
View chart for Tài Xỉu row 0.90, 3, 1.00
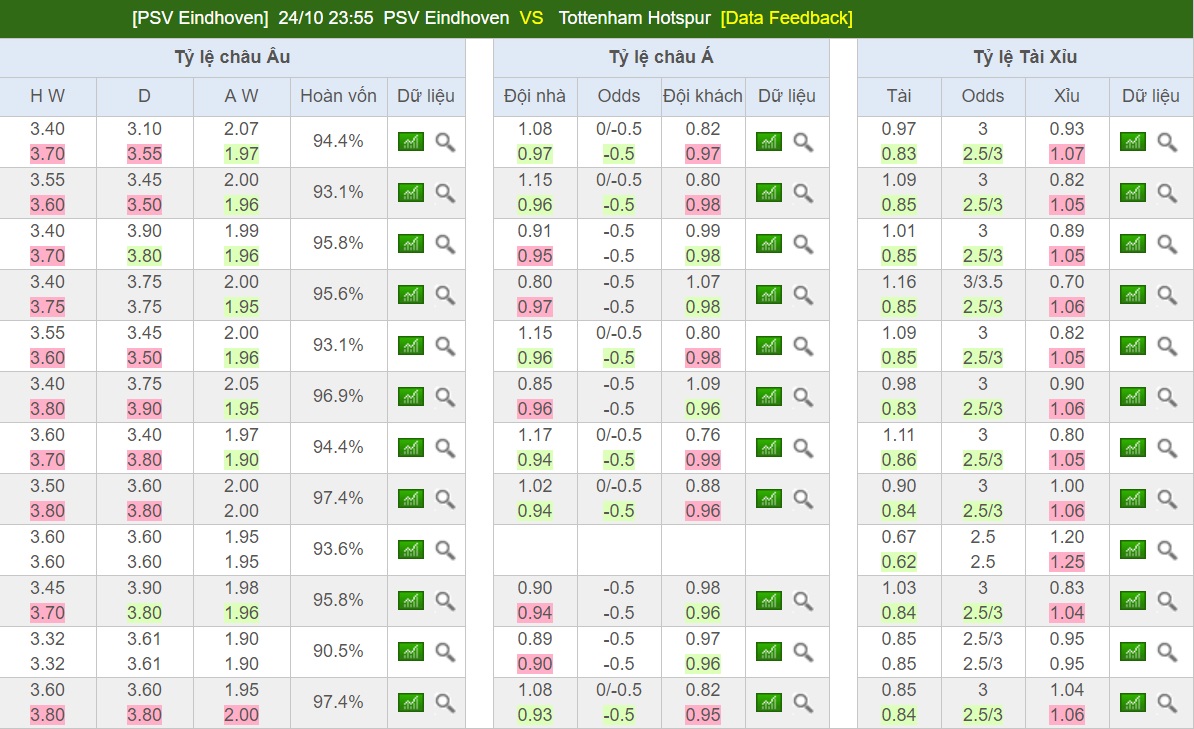pyautogui.click(x=1132, y=499)
